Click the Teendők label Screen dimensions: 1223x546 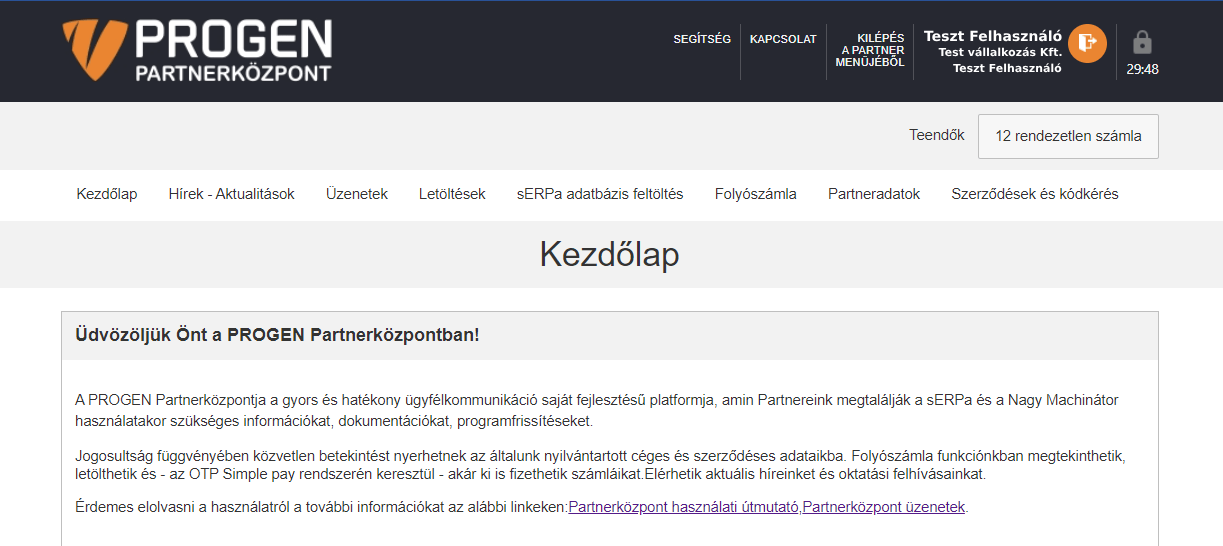pyautogui.click(x=937, y=135)
